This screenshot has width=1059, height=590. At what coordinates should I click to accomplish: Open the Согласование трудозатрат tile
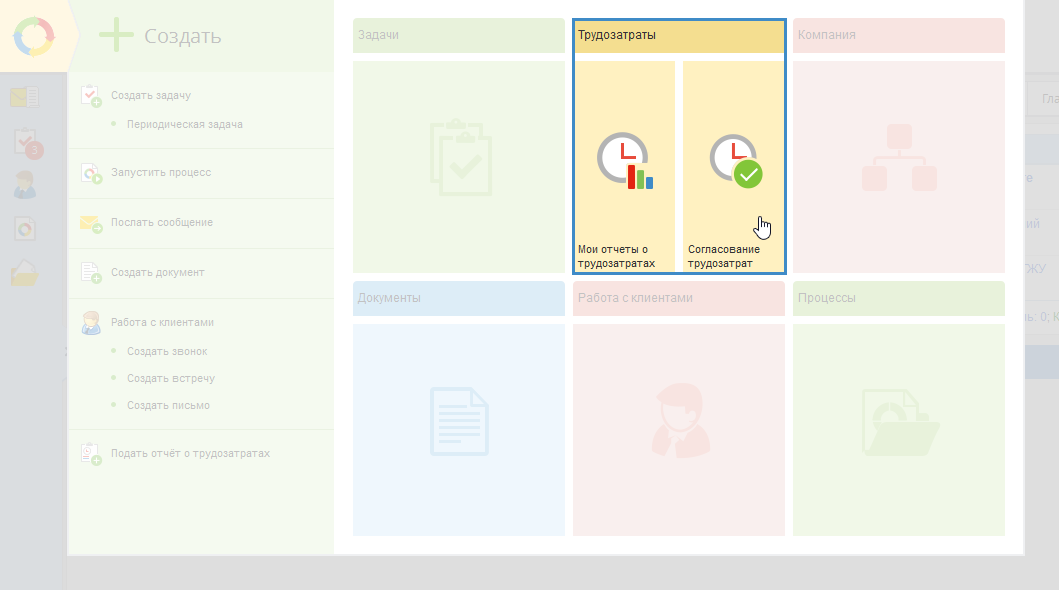pos(733,167)
